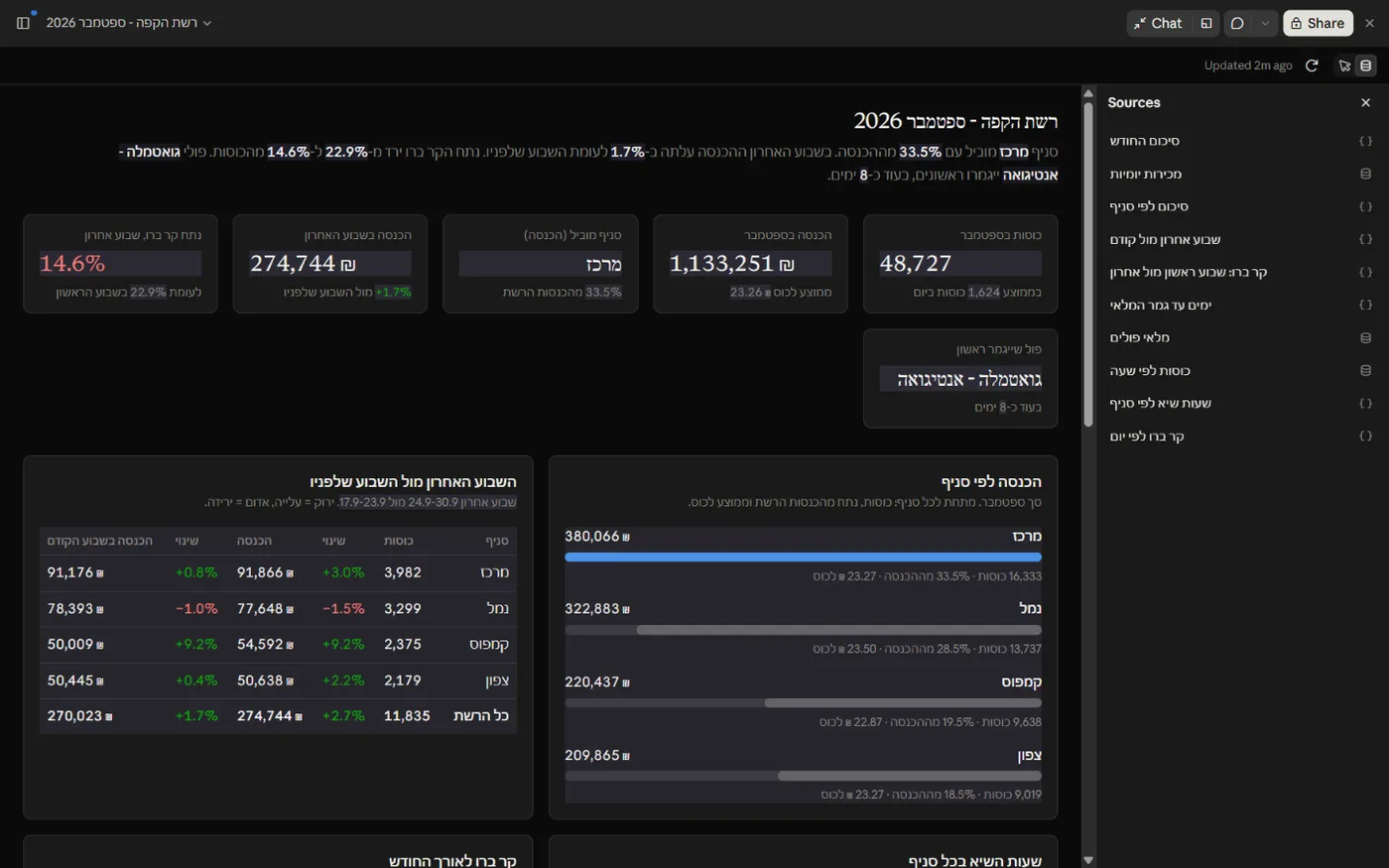1389x868 pixels.
Task: Click braces icon for קר ברו: שבוע ראשון מול אחרון
Action: (1365, 272)
